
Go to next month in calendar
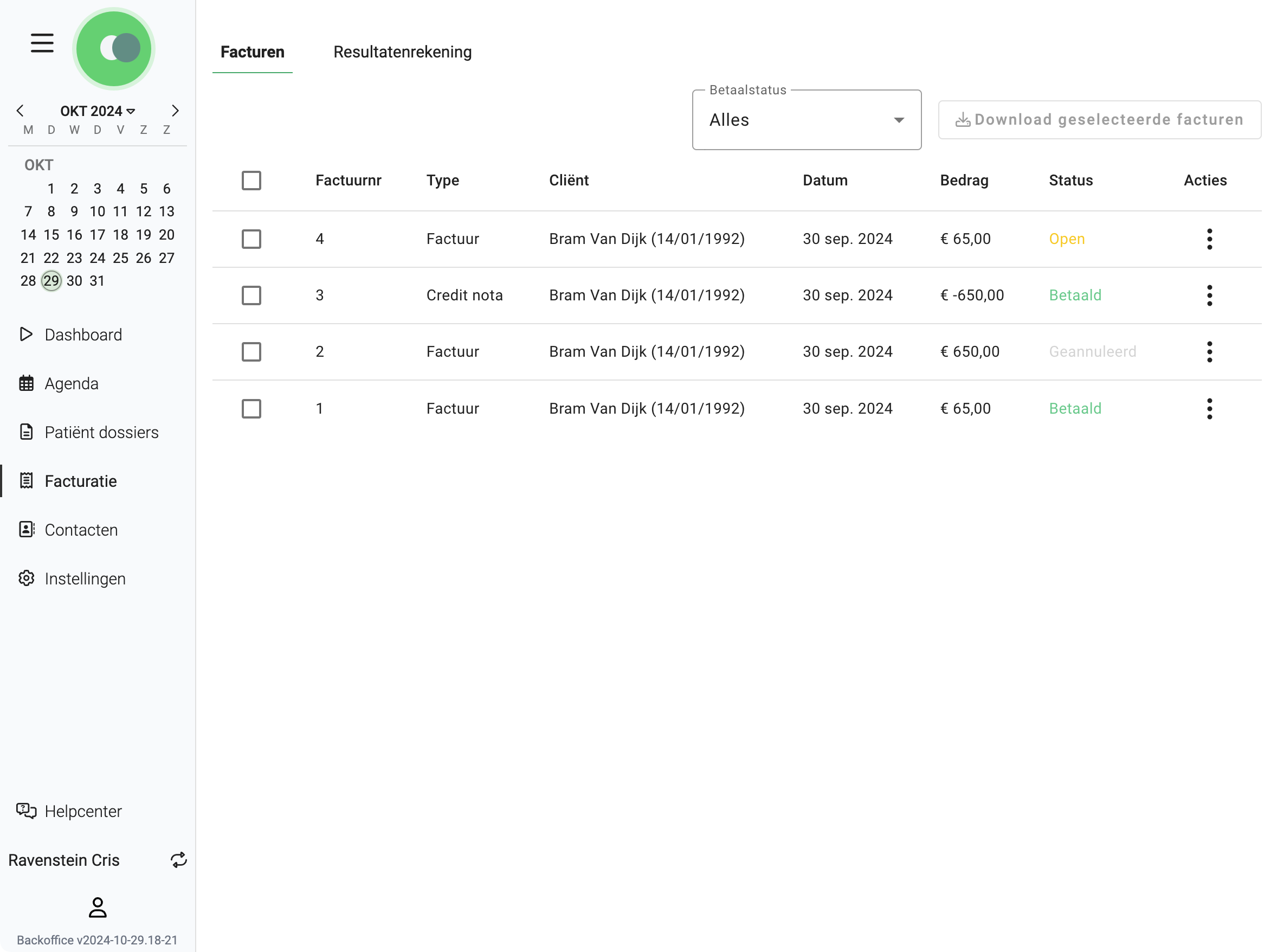(175, 111)
